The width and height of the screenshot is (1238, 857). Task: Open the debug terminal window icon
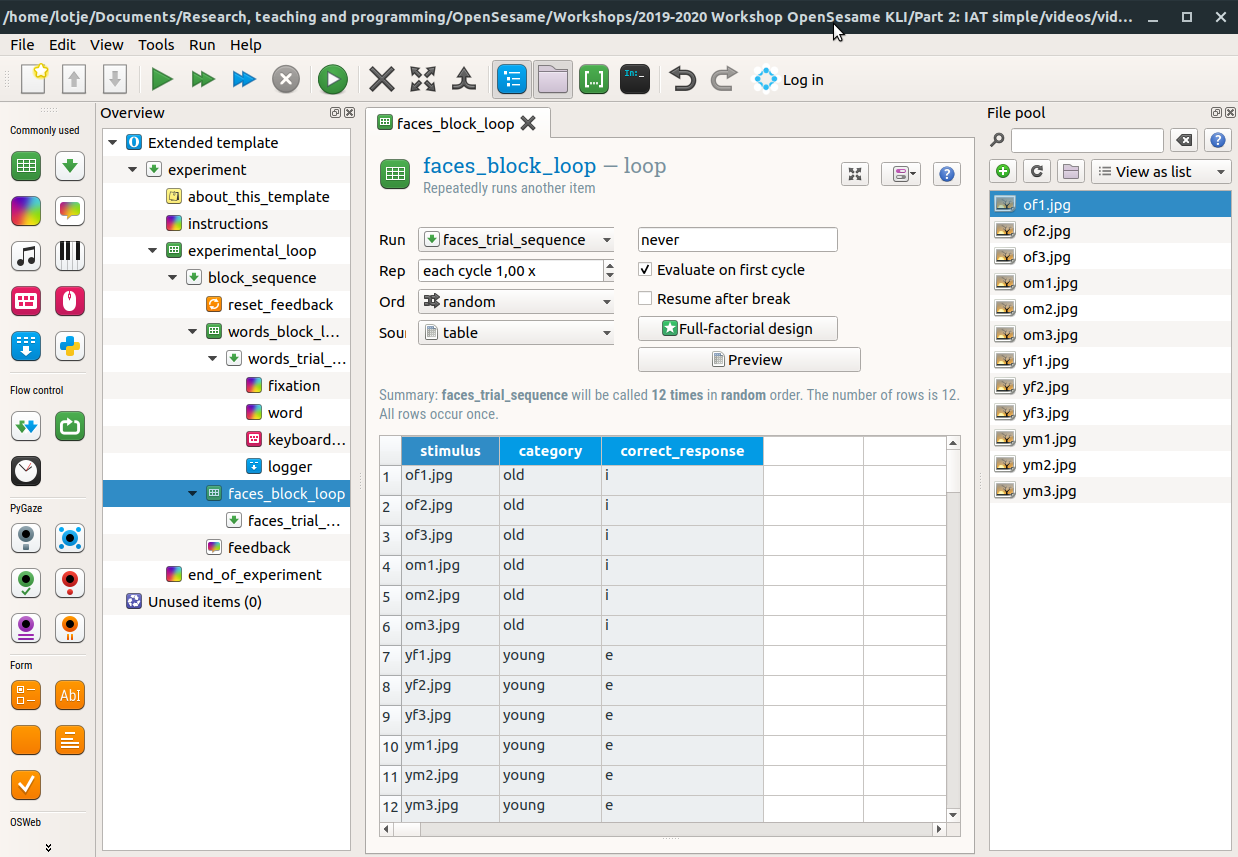point(635,80)
